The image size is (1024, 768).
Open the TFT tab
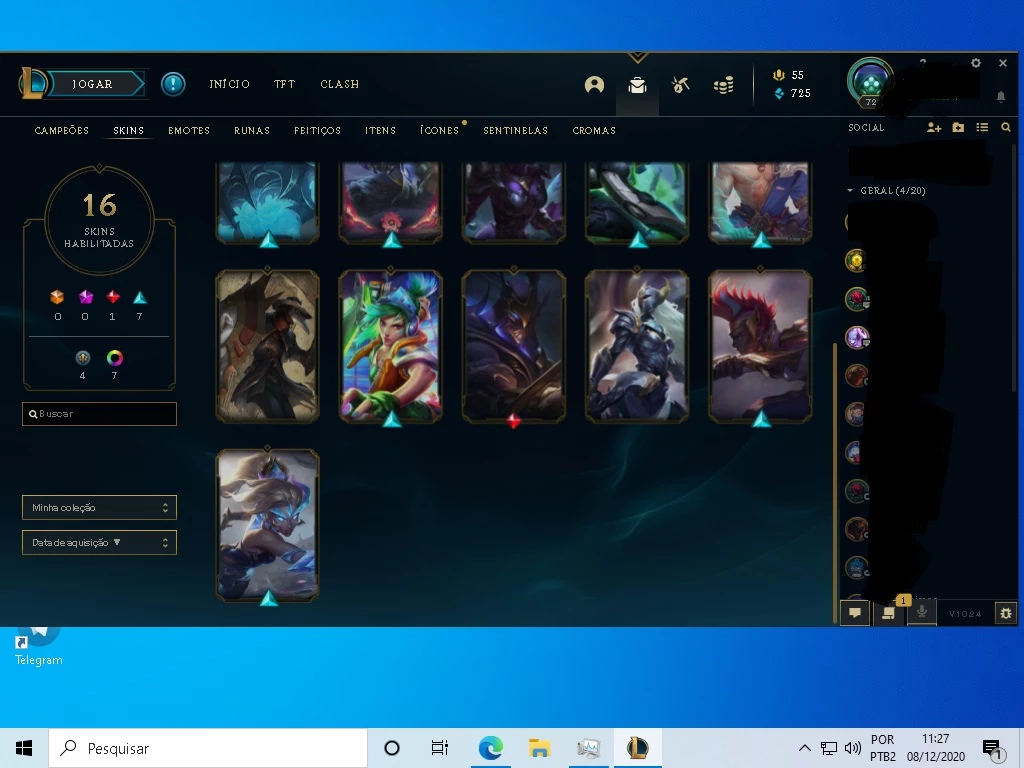(284, 84)
